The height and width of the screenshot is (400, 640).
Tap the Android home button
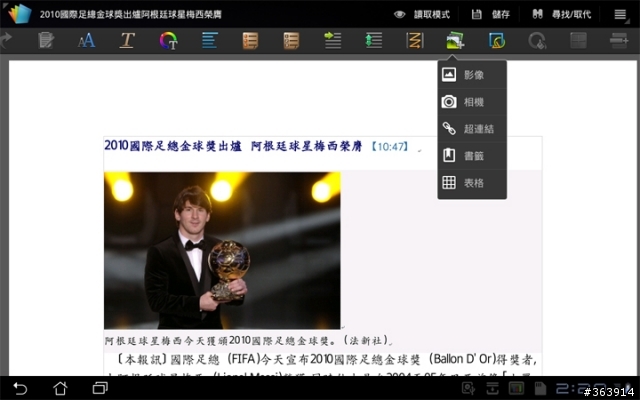(60, 388)
